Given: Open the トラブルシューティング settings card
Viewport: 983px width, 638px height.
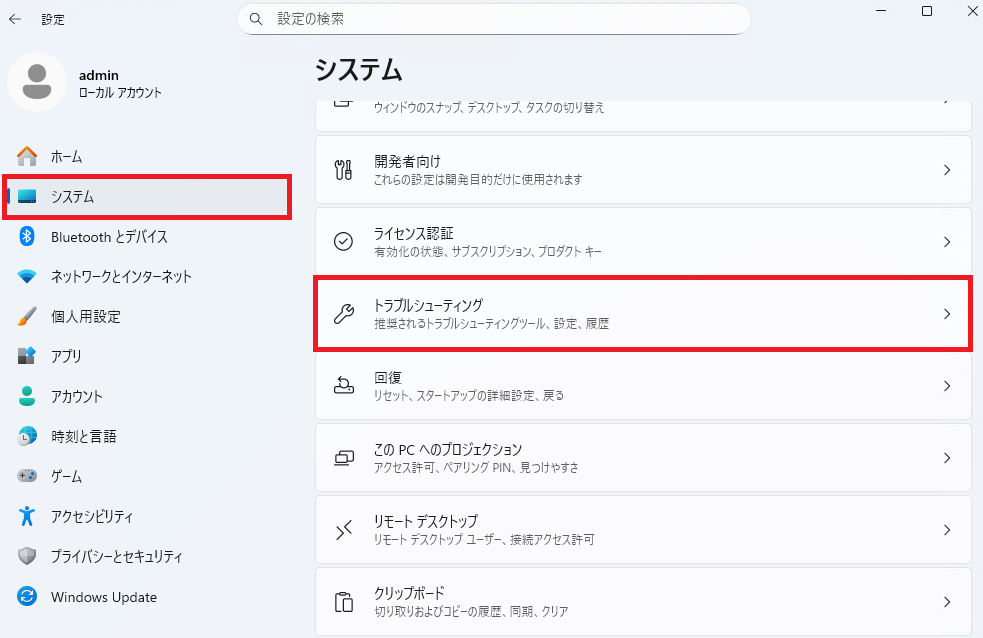Looking at the screenshot, I should point(643,313).
